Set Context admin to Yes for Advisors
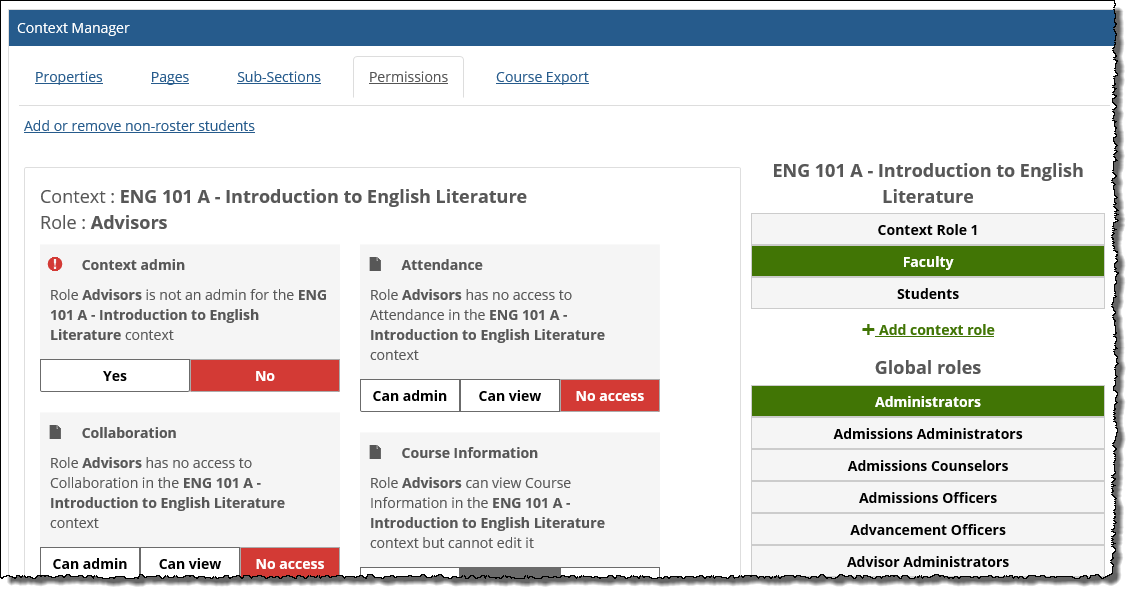Image resolution: width=1134 pixels, height=594 pixels. pyautogui.click(x=114, y=375)
